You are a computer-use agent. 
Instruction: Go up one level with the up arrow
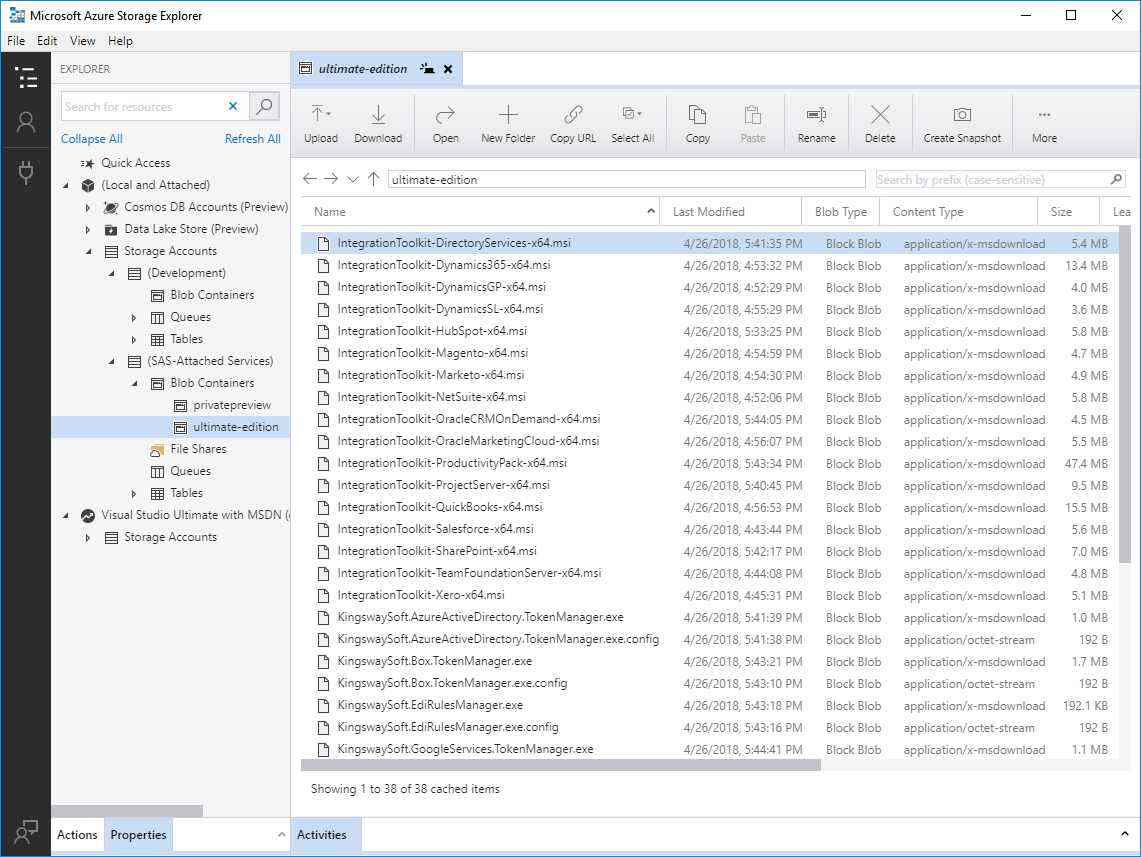click(373, 179)
